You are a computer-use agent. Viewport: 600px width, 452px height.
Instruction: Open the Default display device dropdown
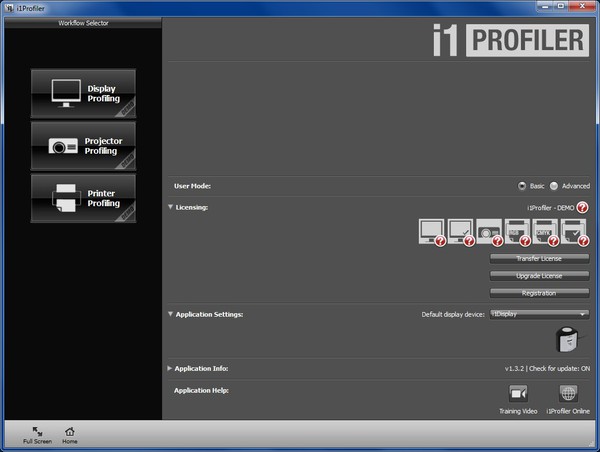[540, 314]
